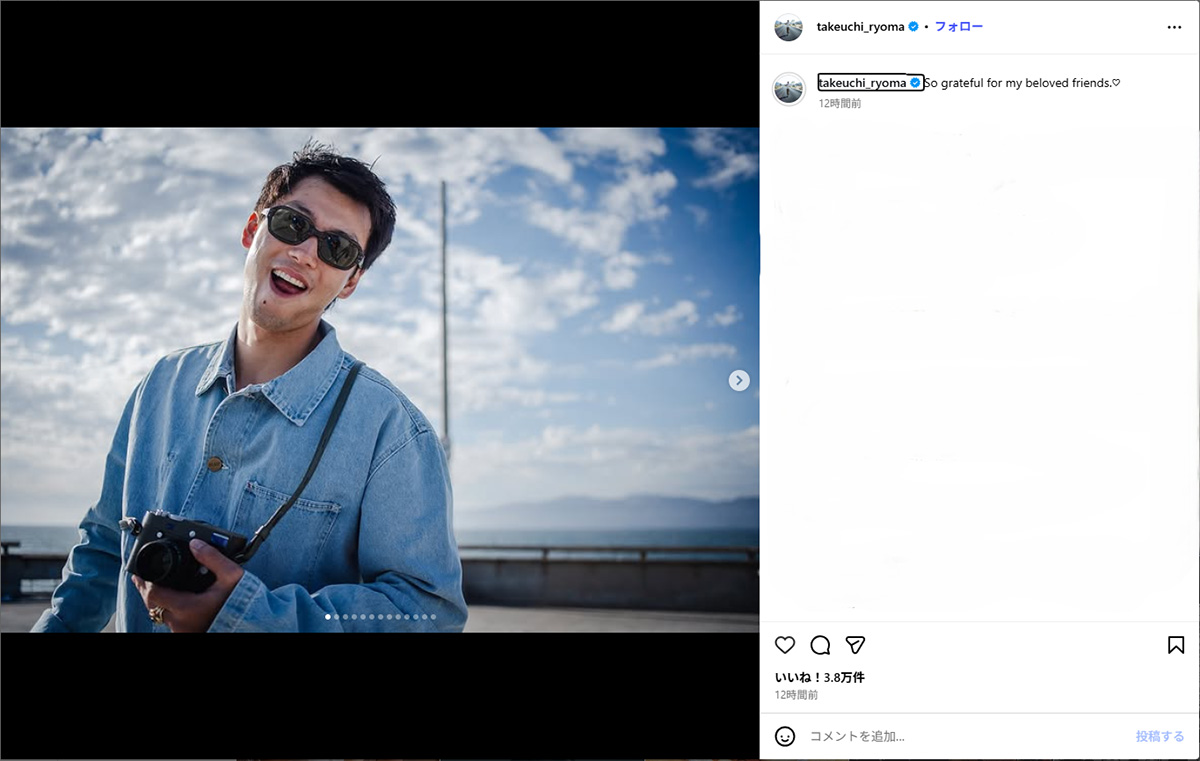Screen dimensions: 1200x761
Task: Select the first carousel indicator dot
Action: pos(328,617)
